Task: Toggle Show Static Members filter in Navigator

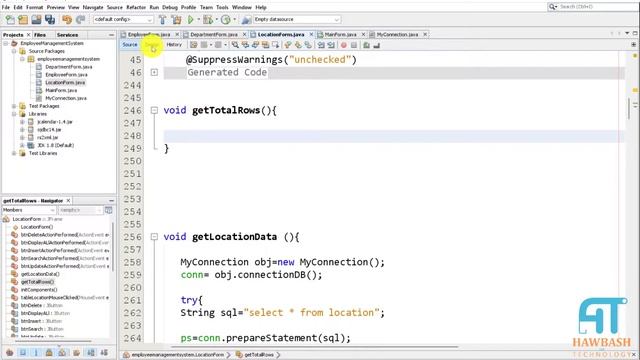Action: click(x=36, y=352)
